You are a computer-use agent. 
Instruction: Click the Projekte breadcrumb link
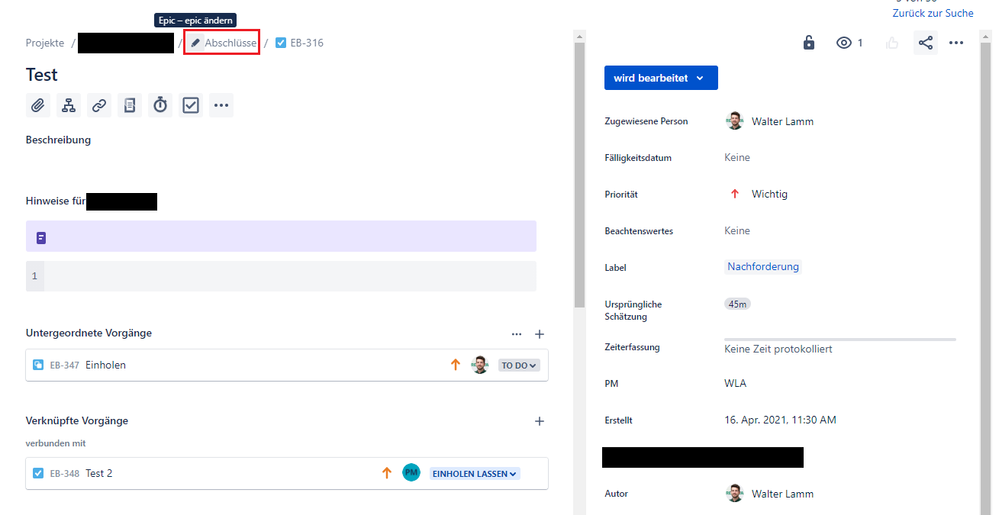click(x=45, y=43)
